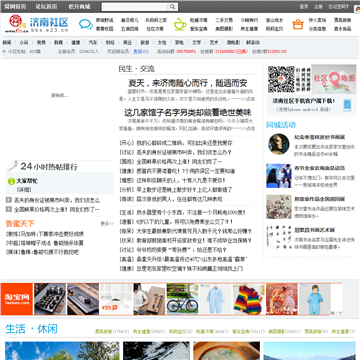Image resolution: width=360 pixels, height=360 pixels.
Task: Select the 微电影 channel tab
Action: coord(233,43)
